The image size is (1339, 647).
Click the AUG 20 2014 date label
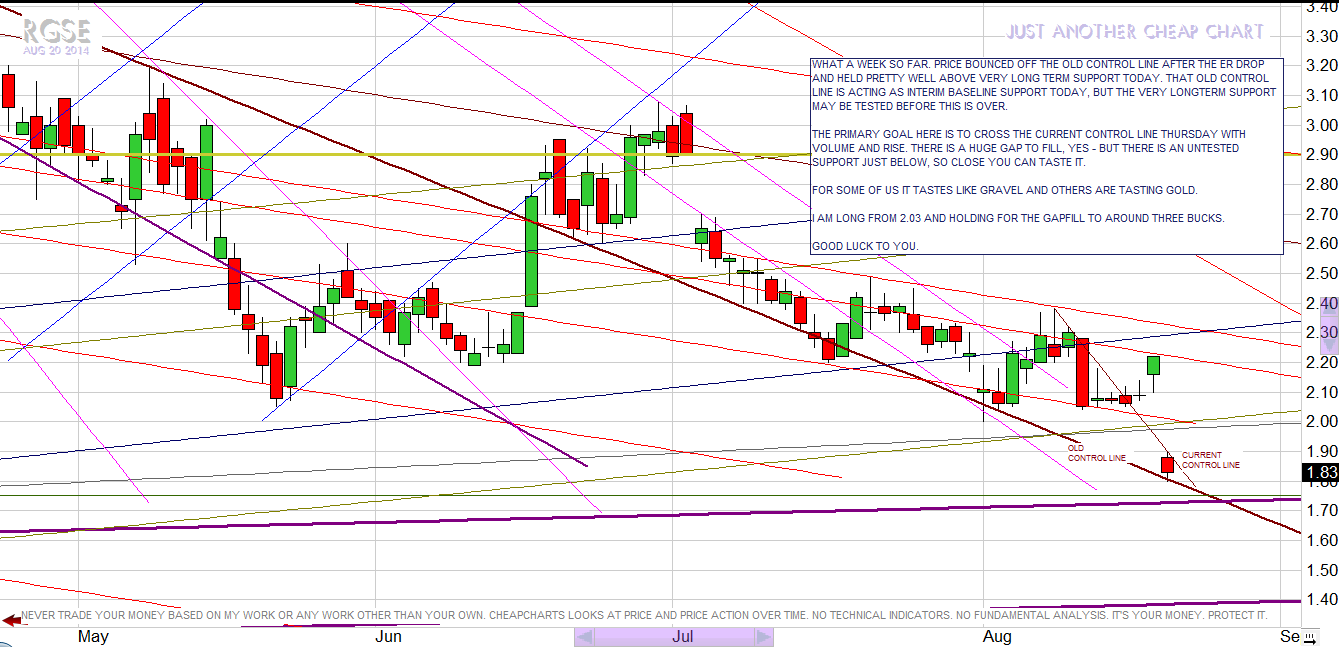tap(57, 50)
